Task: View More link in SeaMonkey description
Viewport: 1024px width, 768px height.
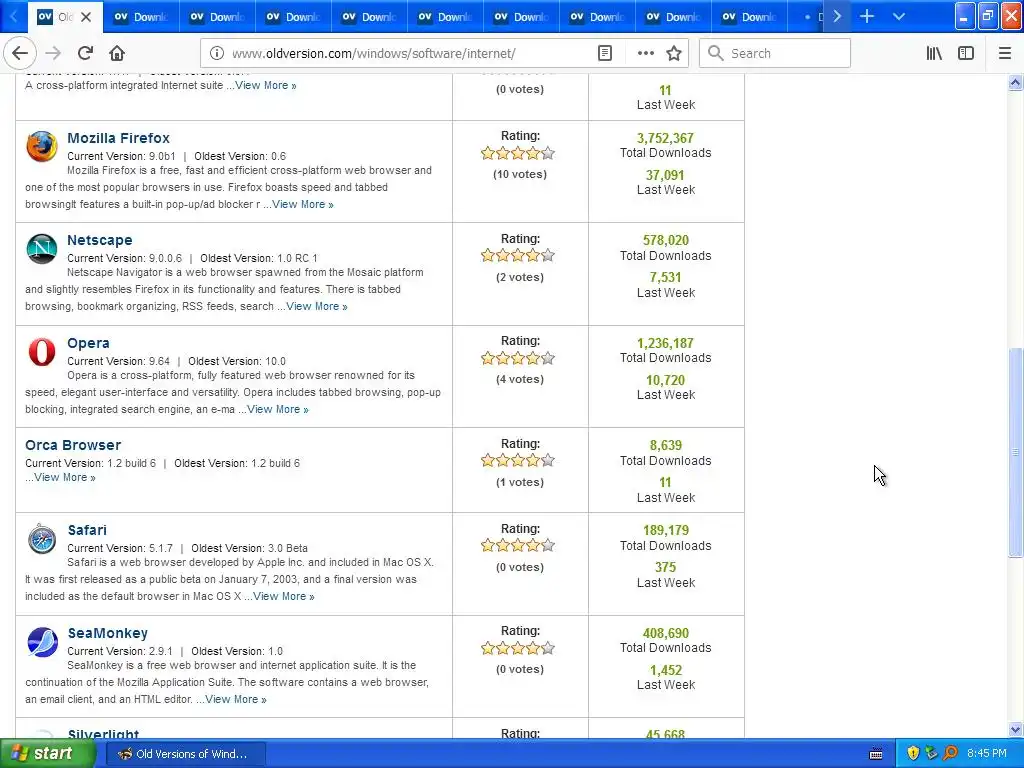Action: [x=236, y=699]
